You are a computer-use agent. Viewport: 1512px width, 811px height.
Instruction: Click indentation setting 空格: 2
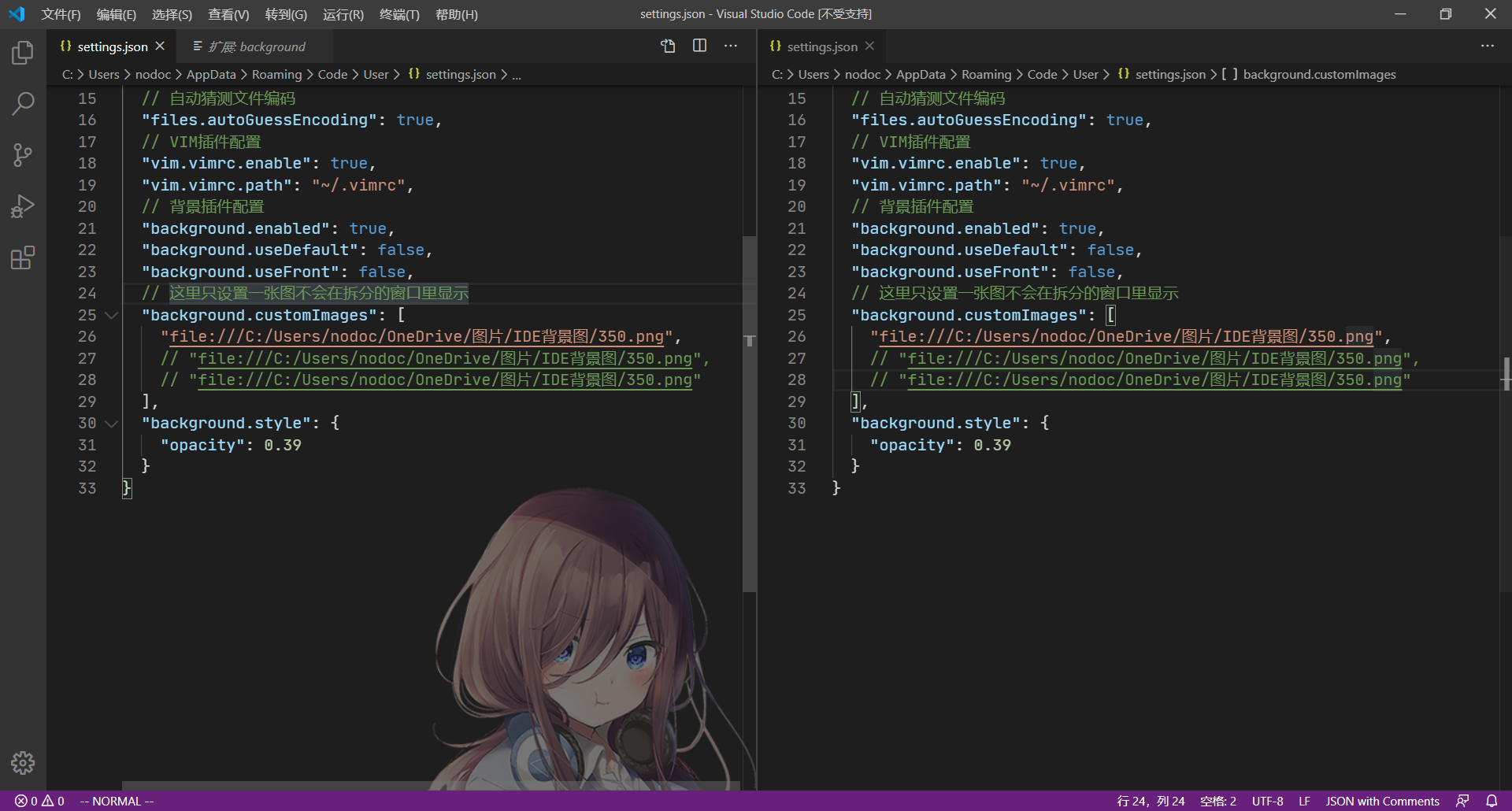[1217, 801]
